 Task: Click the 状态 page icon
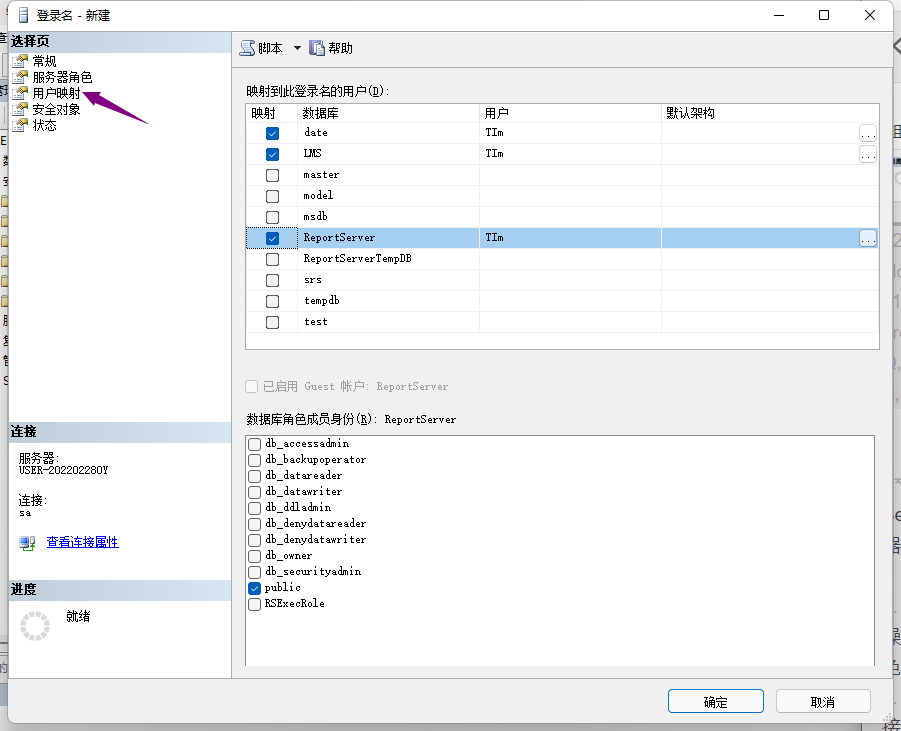[x=20, y=125]
